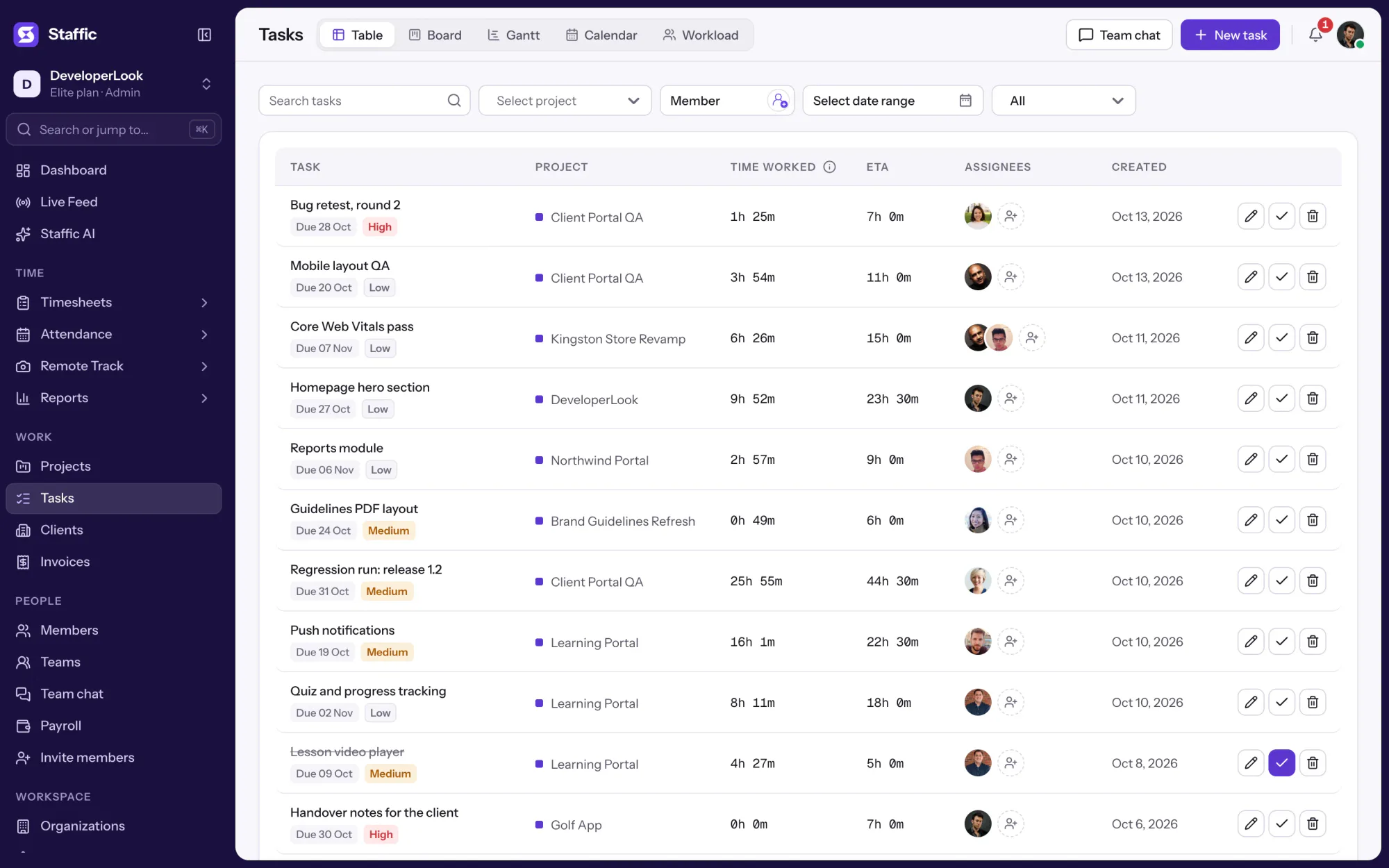The image size is (1389, 868).
Task: Switch to the Workload view tab
Action: (701, 35)
